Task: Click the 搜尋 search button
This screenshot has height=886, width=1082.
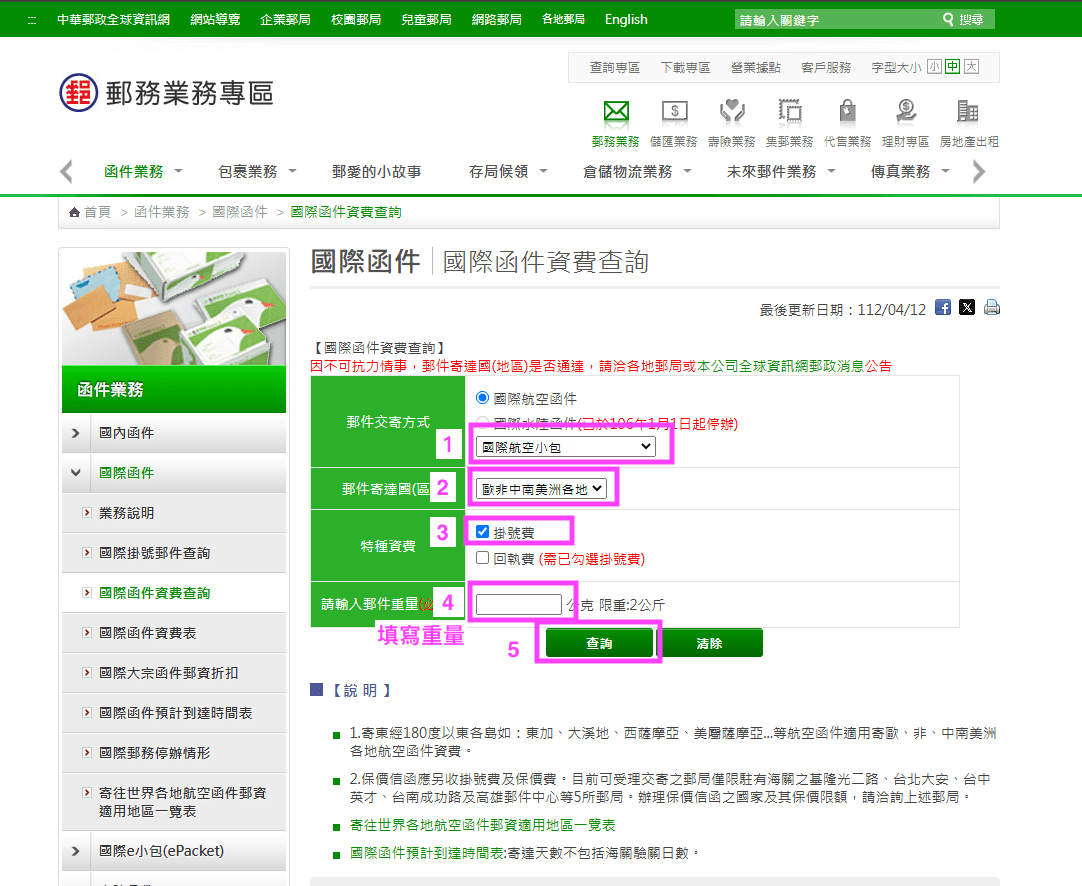Action: [972, 19]
